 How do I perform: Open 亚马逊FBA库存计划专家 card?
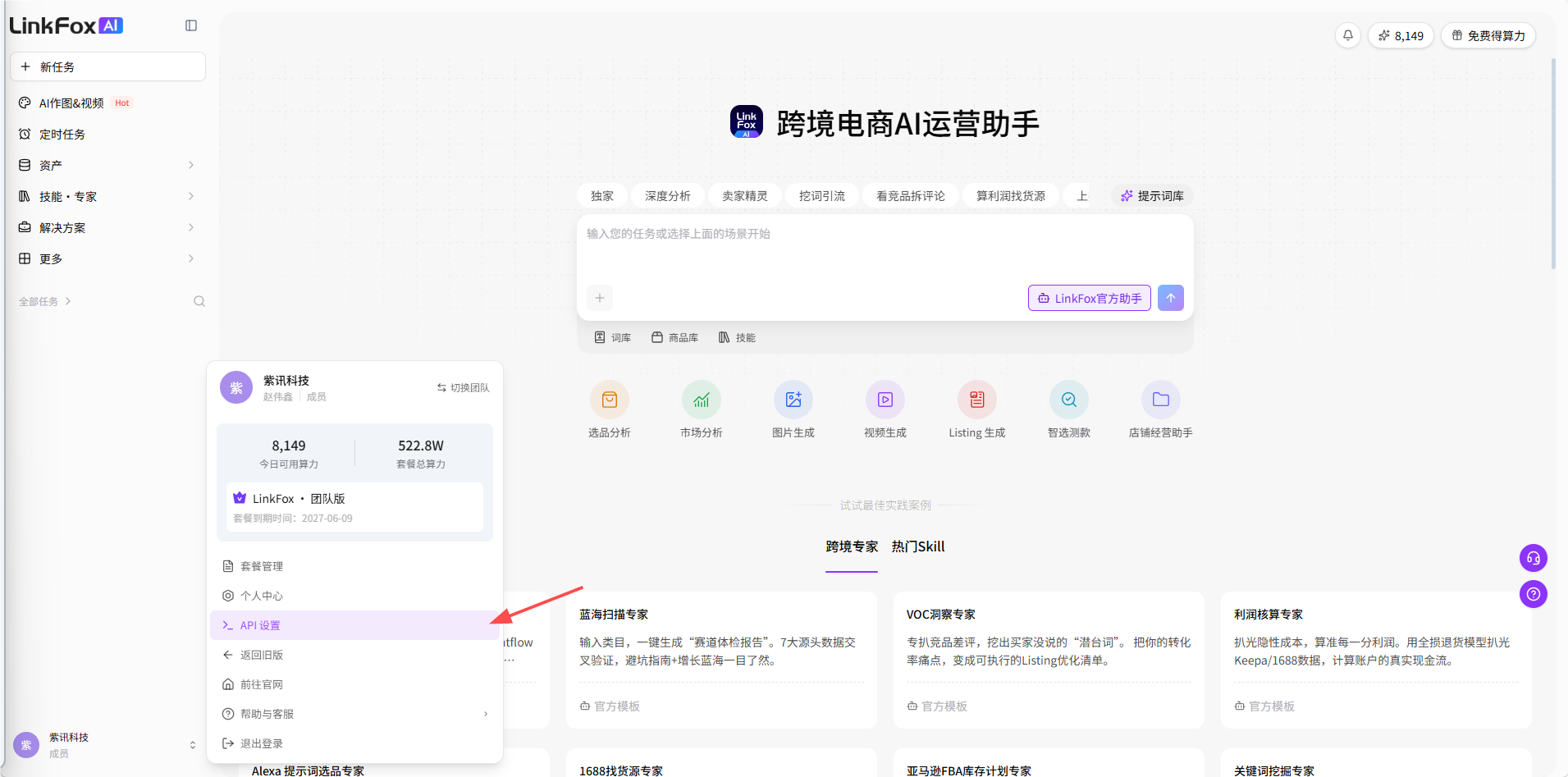tap(1049, 763)
